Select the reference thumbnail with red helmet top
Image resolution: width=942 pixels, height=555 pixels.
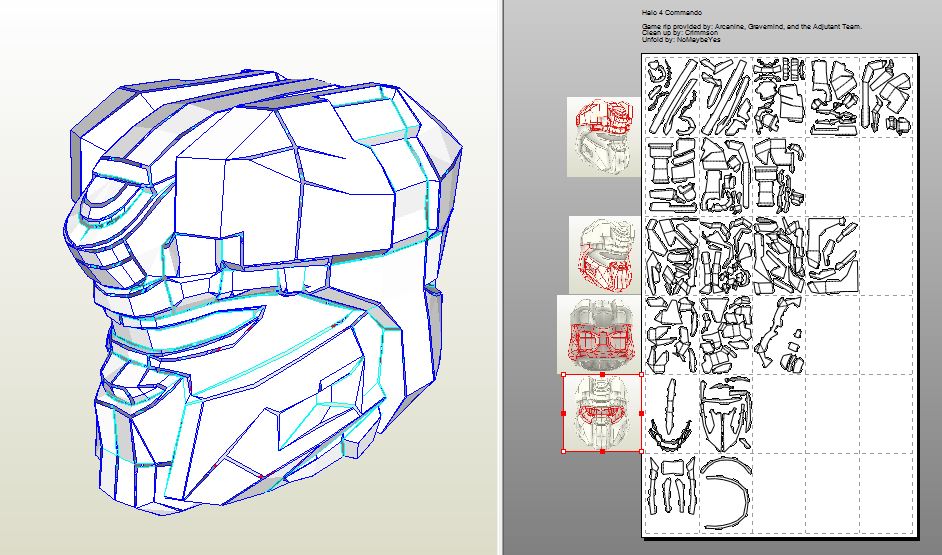point(604,137)
